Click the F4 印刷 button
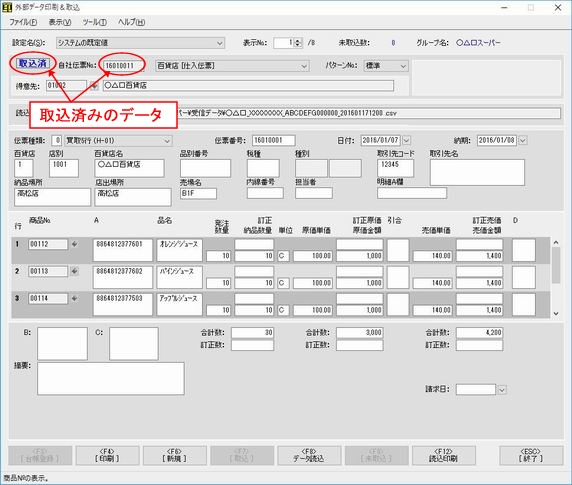Image resolution: width=572 pixels, height=485 pixels. coord(107,455)
